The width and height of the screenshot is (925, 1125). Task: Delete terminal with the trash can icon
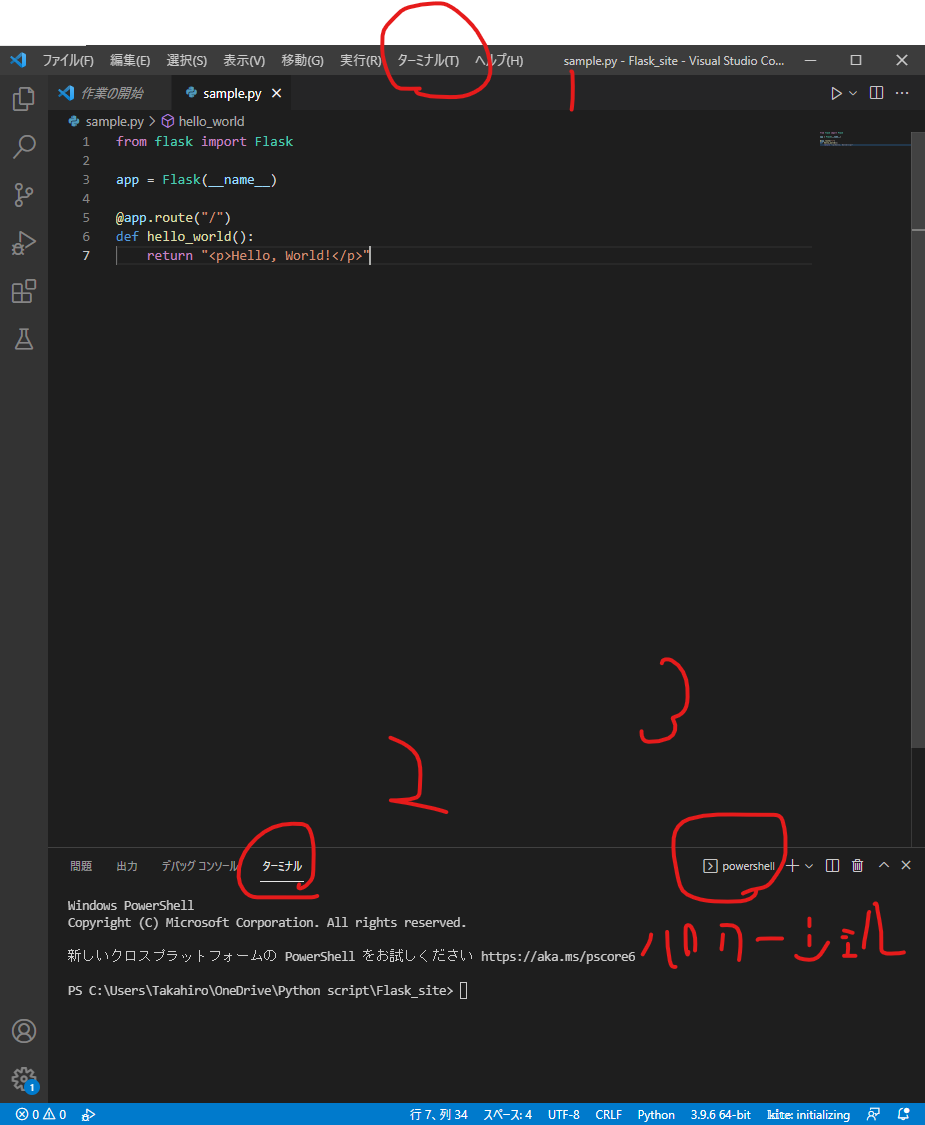pos(857,866)
